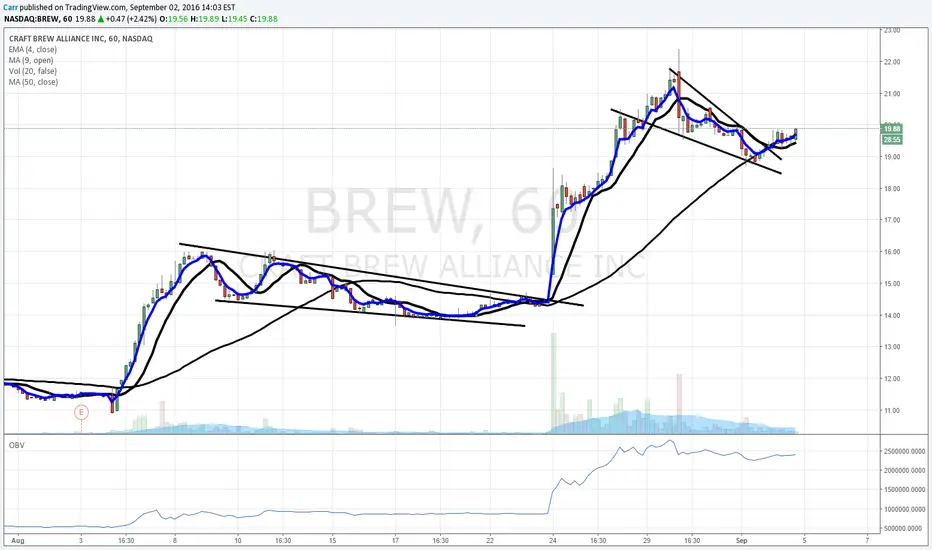The image size is (932, 550).
Task: Click the 14.00 price axis label
Action: (x=892, y=316)
